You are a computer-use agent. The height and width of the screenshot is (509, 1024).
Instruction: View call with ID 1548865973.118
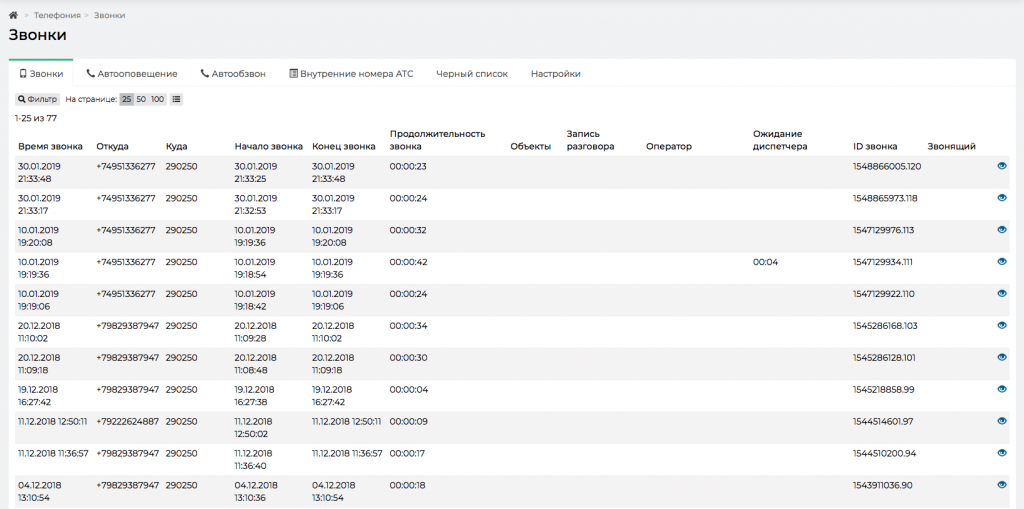click(x=1002, y=198)
